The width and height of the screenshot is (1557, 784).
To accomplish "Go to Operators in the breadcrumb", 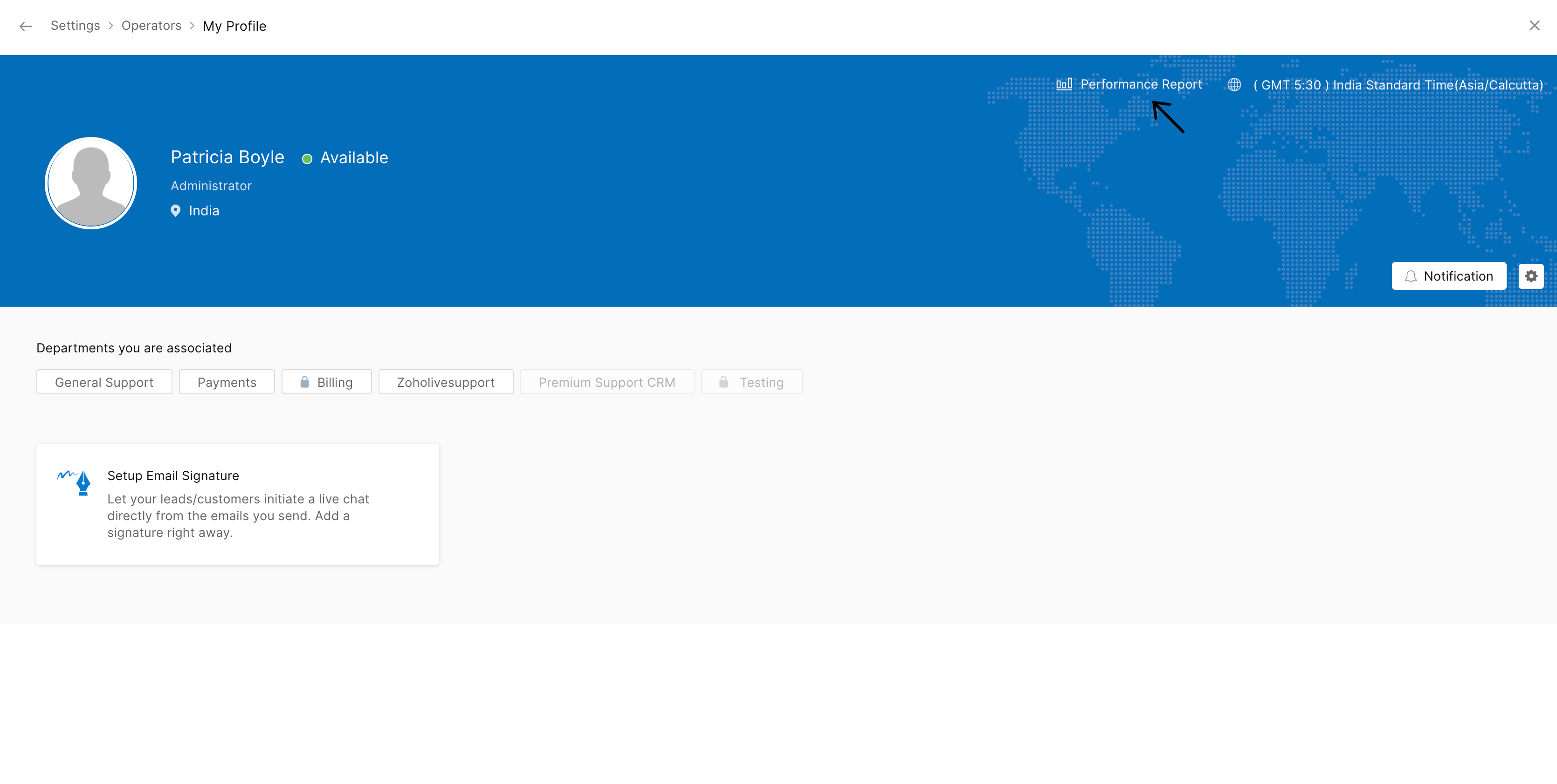I will pos(151,25).
